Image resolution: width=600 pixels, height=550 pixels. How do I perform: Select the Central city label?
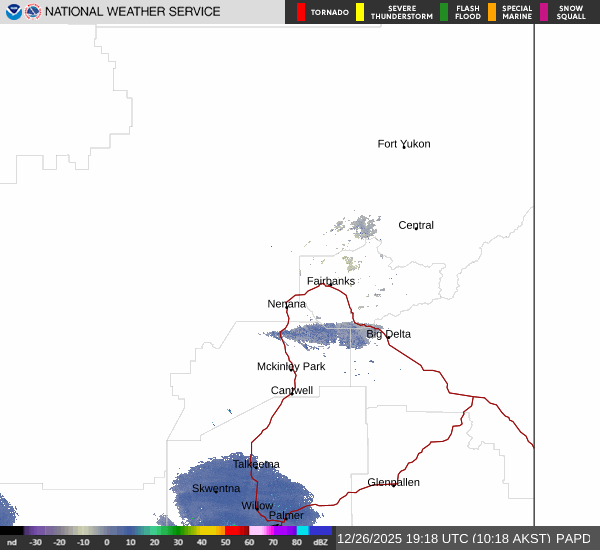[x=416, y=225]
